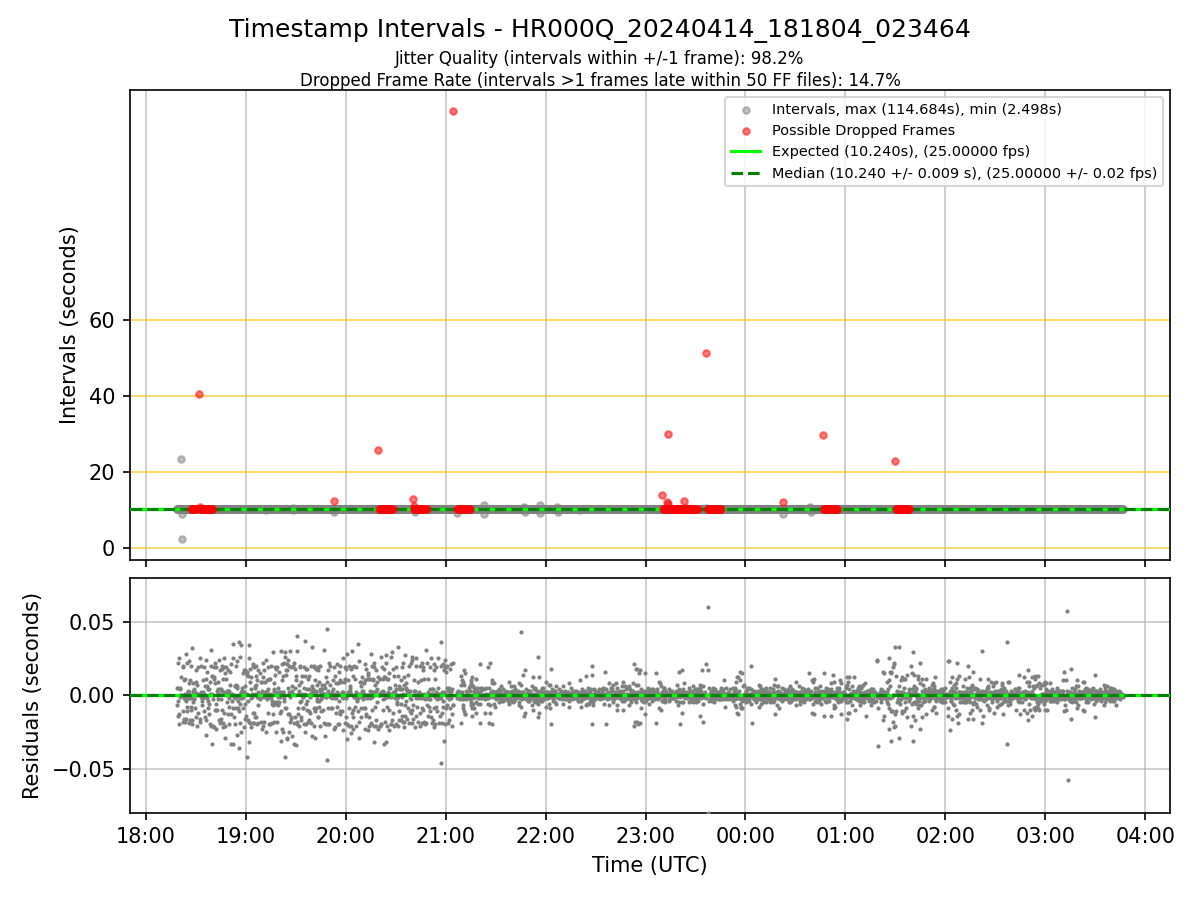The image size is (1200, 900).
Task: Click the red point near 26 seconds after 20:00
Action: [x=378, y=450]
